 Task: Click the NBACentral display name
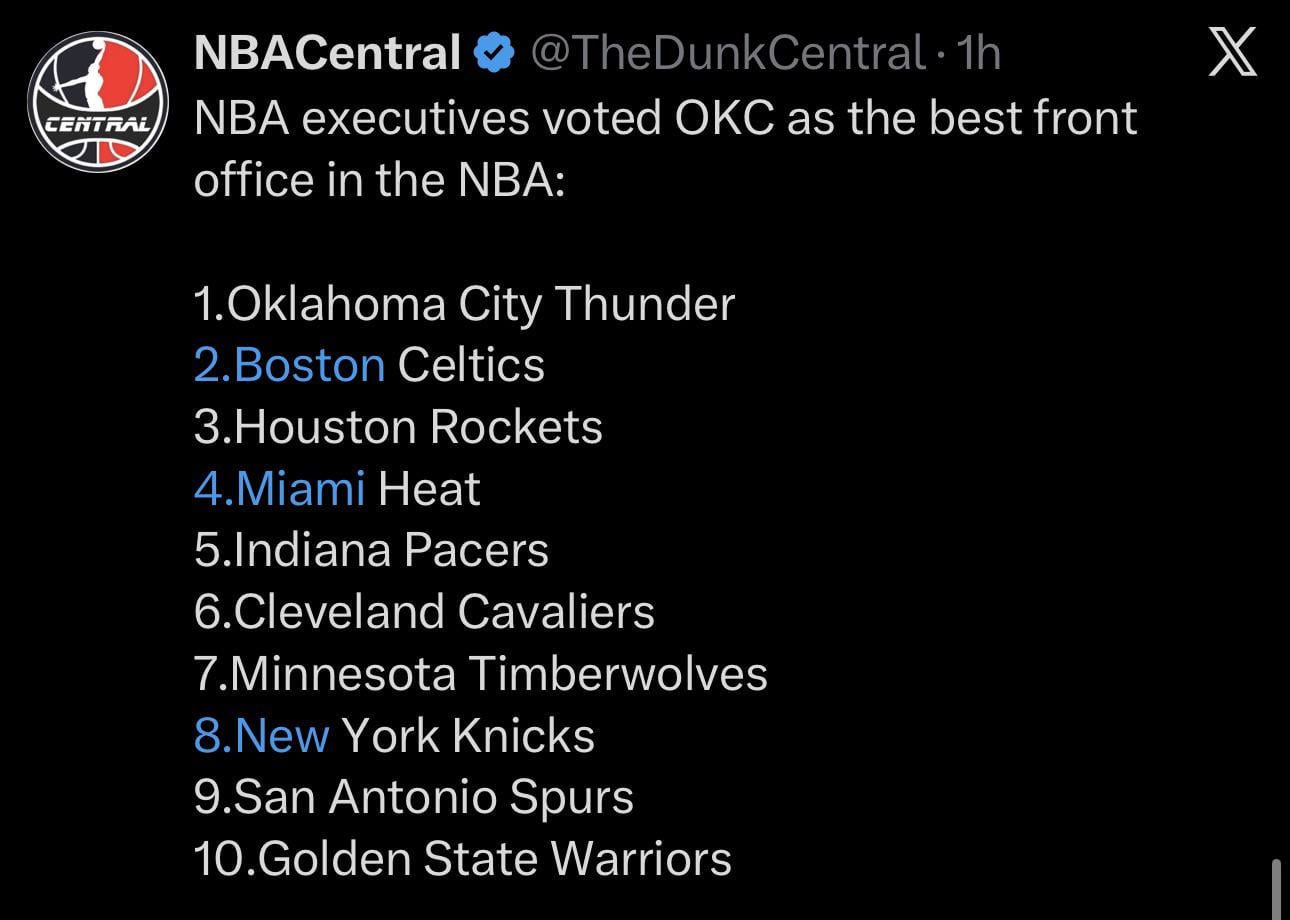tap(323, 51)
